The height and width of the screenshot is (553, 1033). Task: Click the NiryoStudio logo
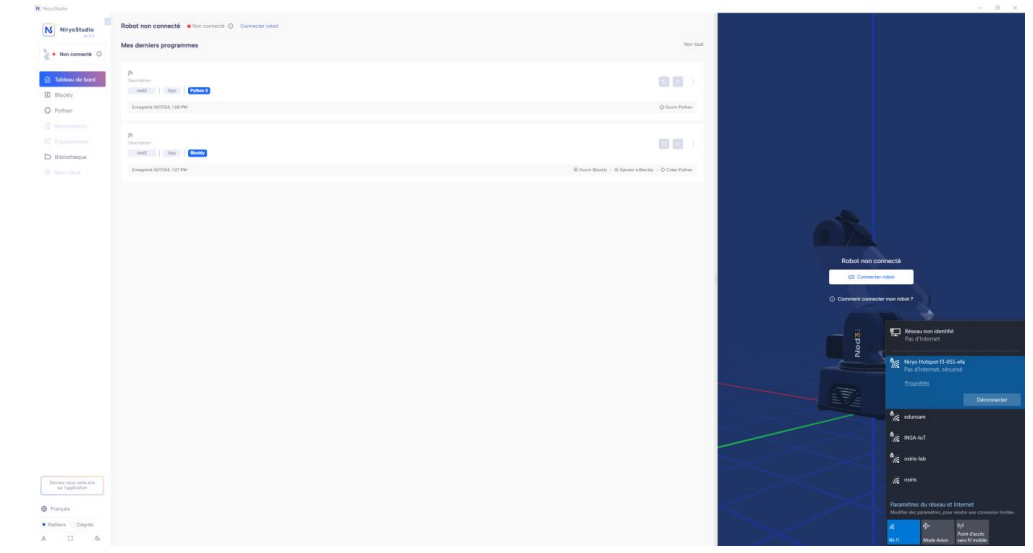(x=48, y=30)
